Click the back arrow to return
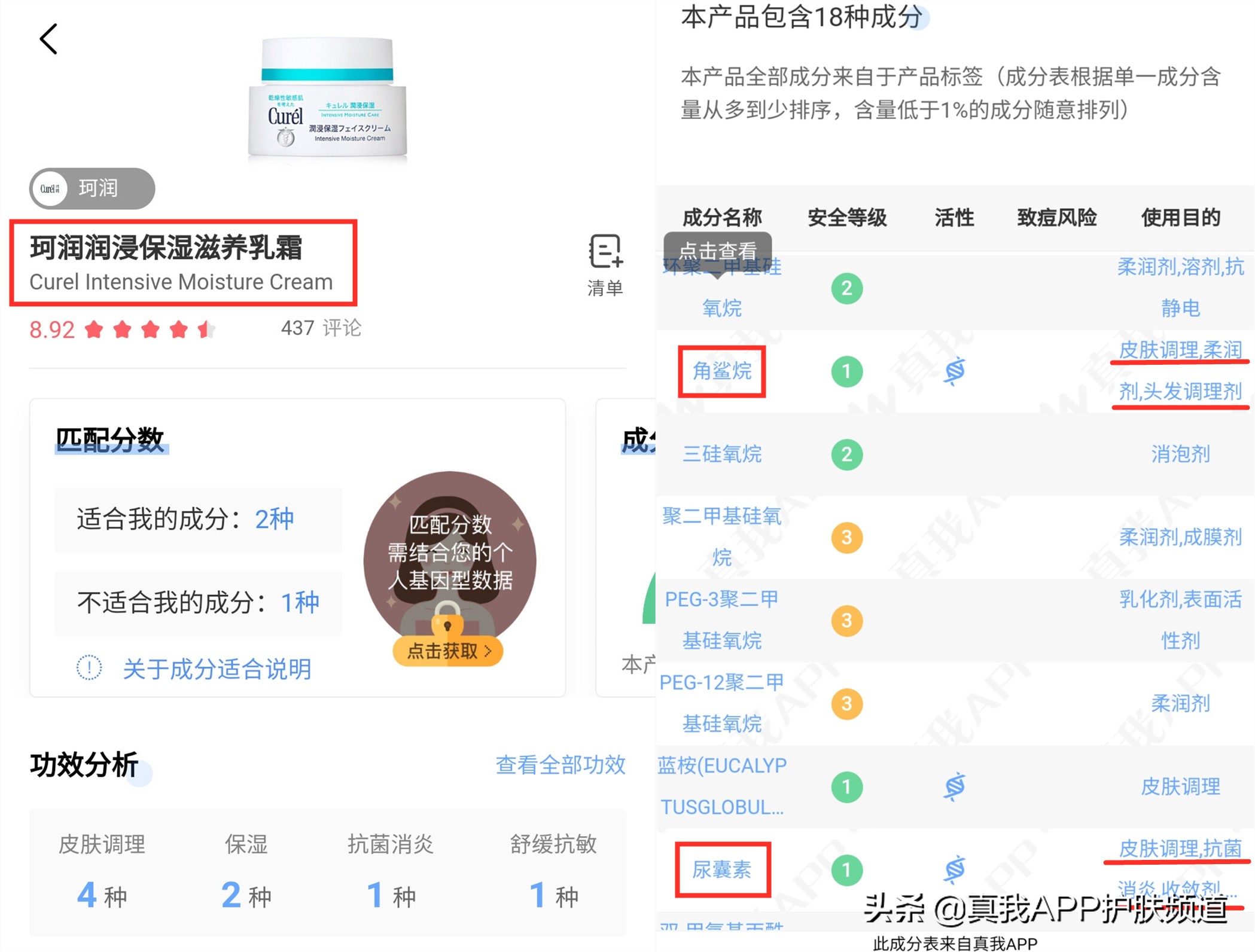Screen dimensions: 1255x952 click(48, 38)
